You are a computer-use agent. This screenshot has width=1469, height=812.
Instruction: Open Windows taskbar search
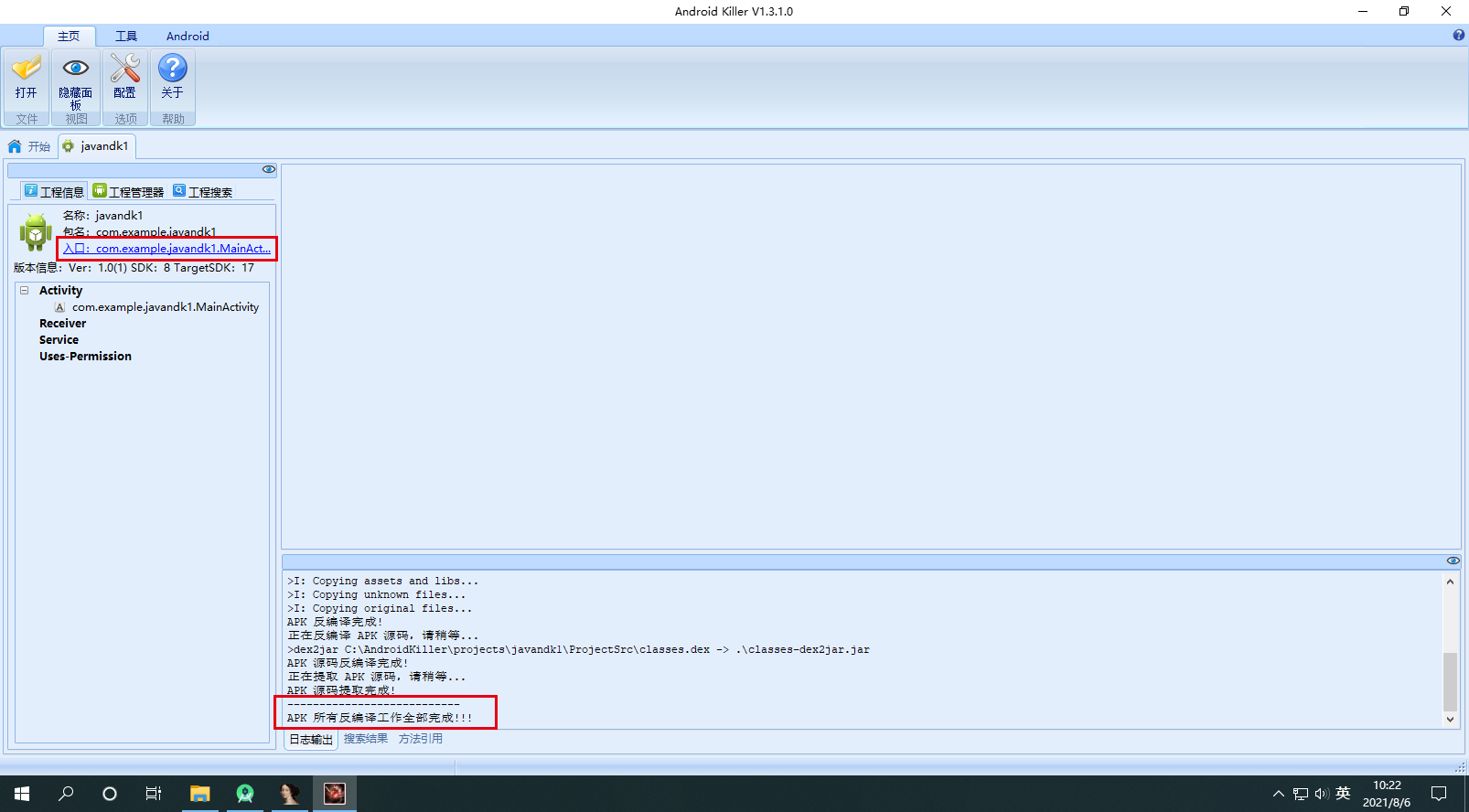66,794
